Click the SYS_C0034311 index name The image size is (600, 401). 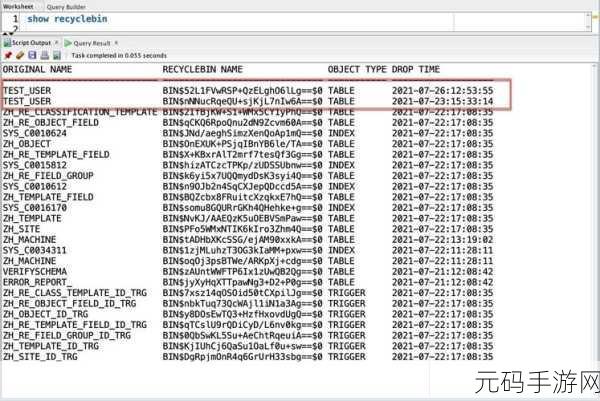34,251
